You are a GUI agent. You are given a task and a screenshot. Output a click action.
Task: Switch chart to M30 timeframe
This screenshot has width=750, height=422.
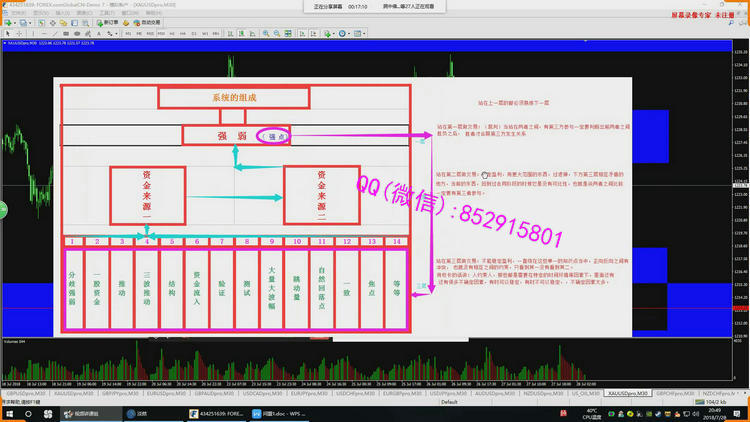coord(161,33)
